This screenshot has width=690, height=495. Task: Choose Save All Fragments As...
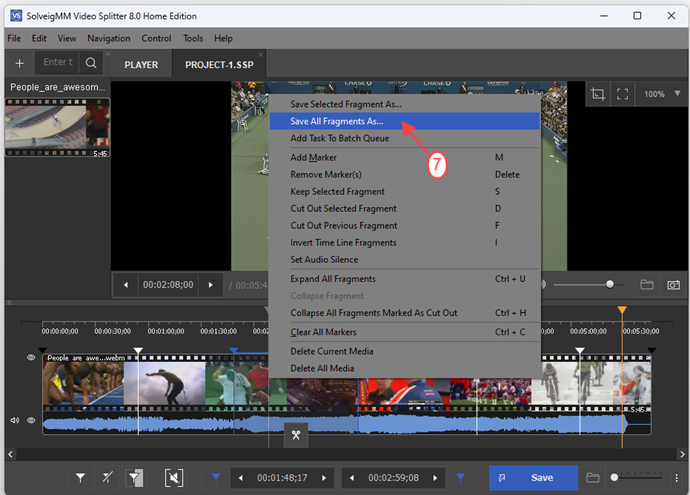tap(404, 121)
